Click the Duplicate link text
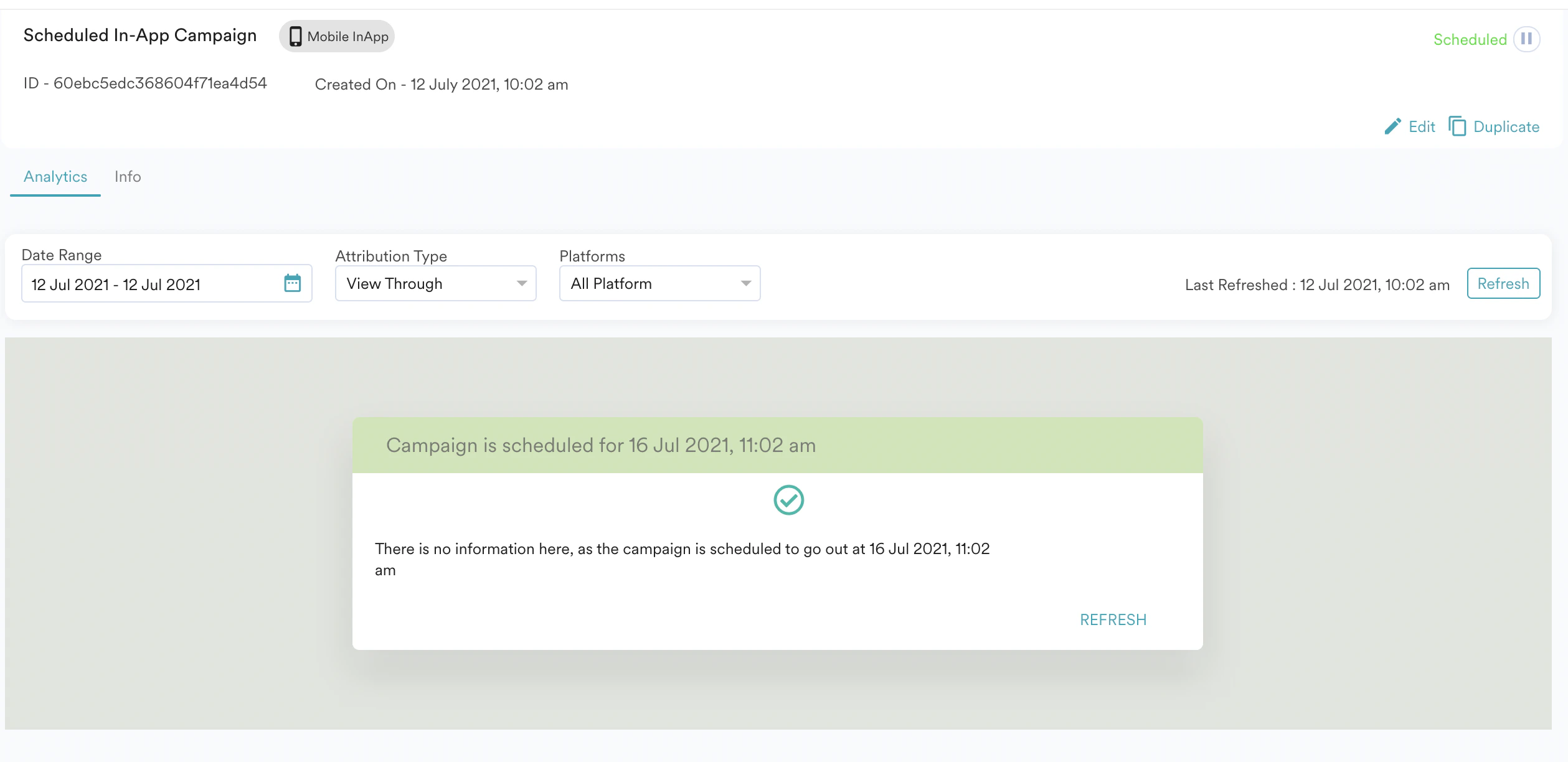Screen dimensions: 1568x762 [1506, 127]
